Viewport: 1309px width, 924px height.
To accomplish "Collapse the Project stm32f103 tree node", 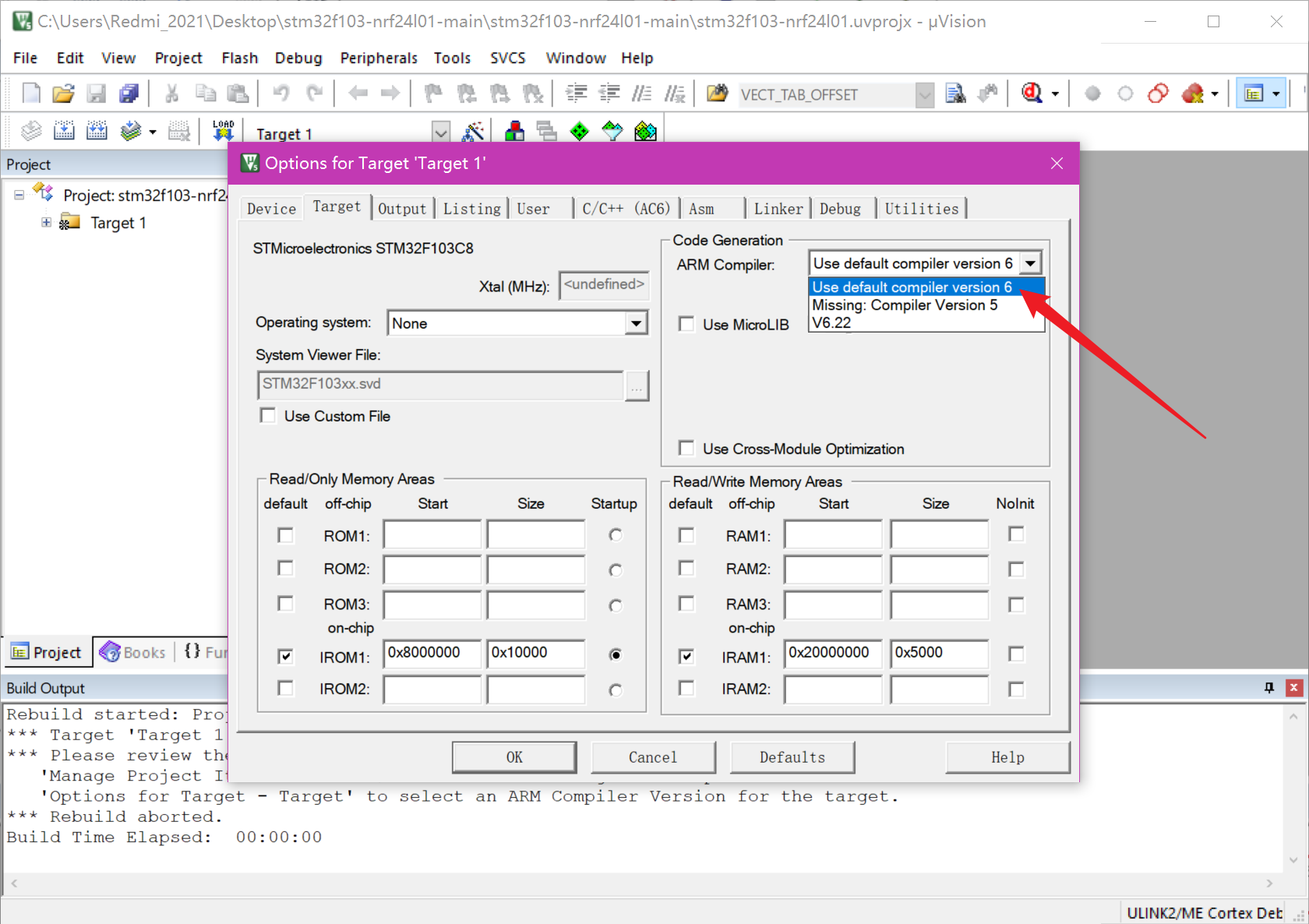I will click(19, 195).
